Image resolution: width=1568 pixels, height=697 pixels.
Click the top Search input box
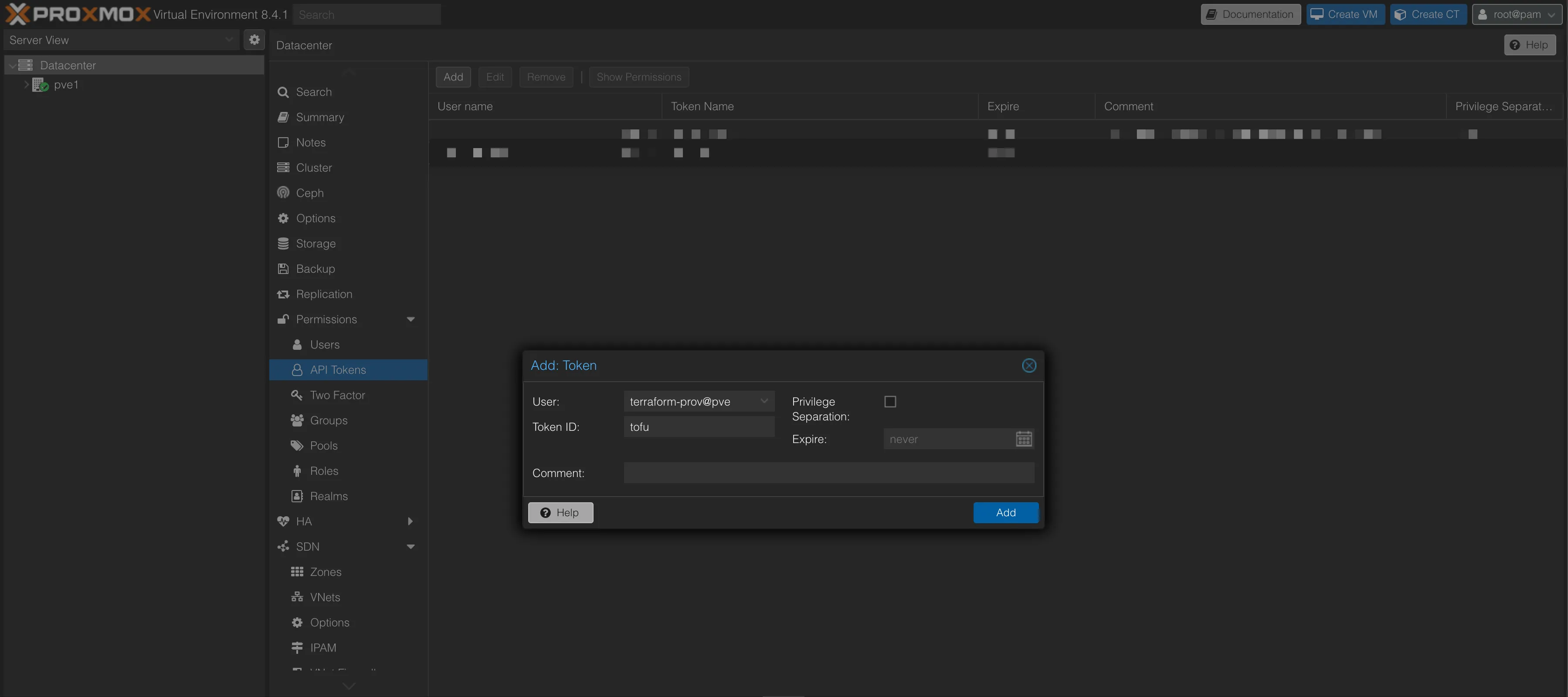click(367, 14)
